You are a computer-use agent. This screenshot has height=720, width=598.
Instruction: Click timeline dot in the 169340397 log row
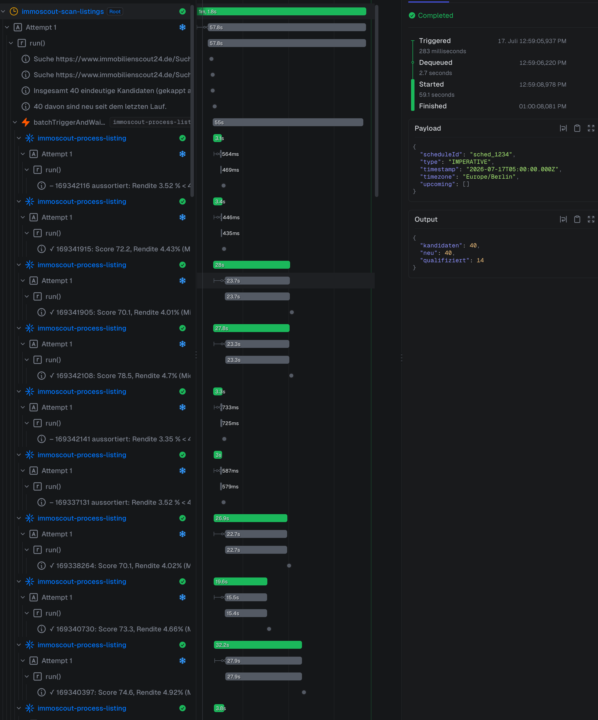pyautogui.click(x=304, y=692)
